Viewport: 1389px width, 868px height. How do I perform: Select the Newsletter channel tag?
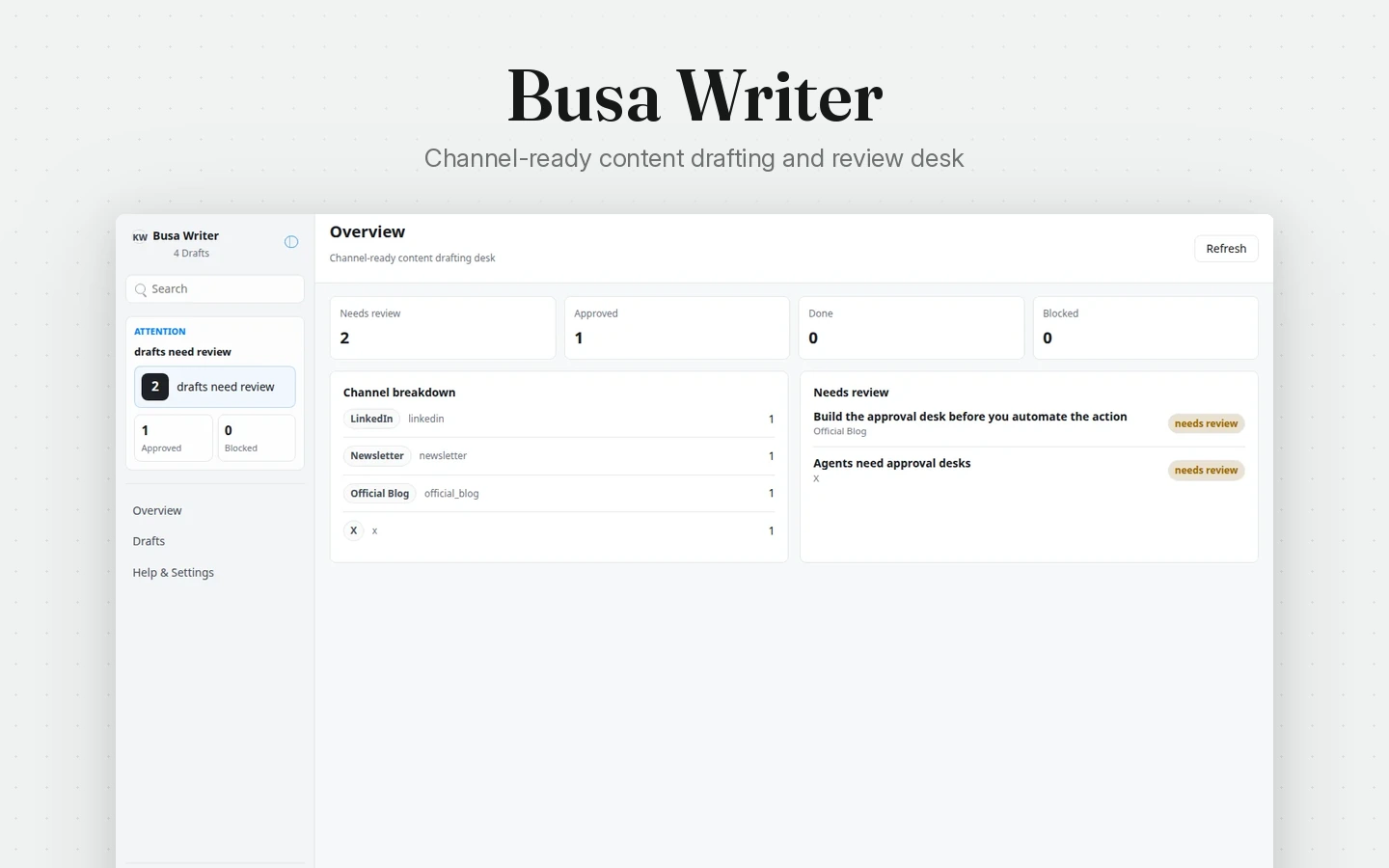click(377, 456)
